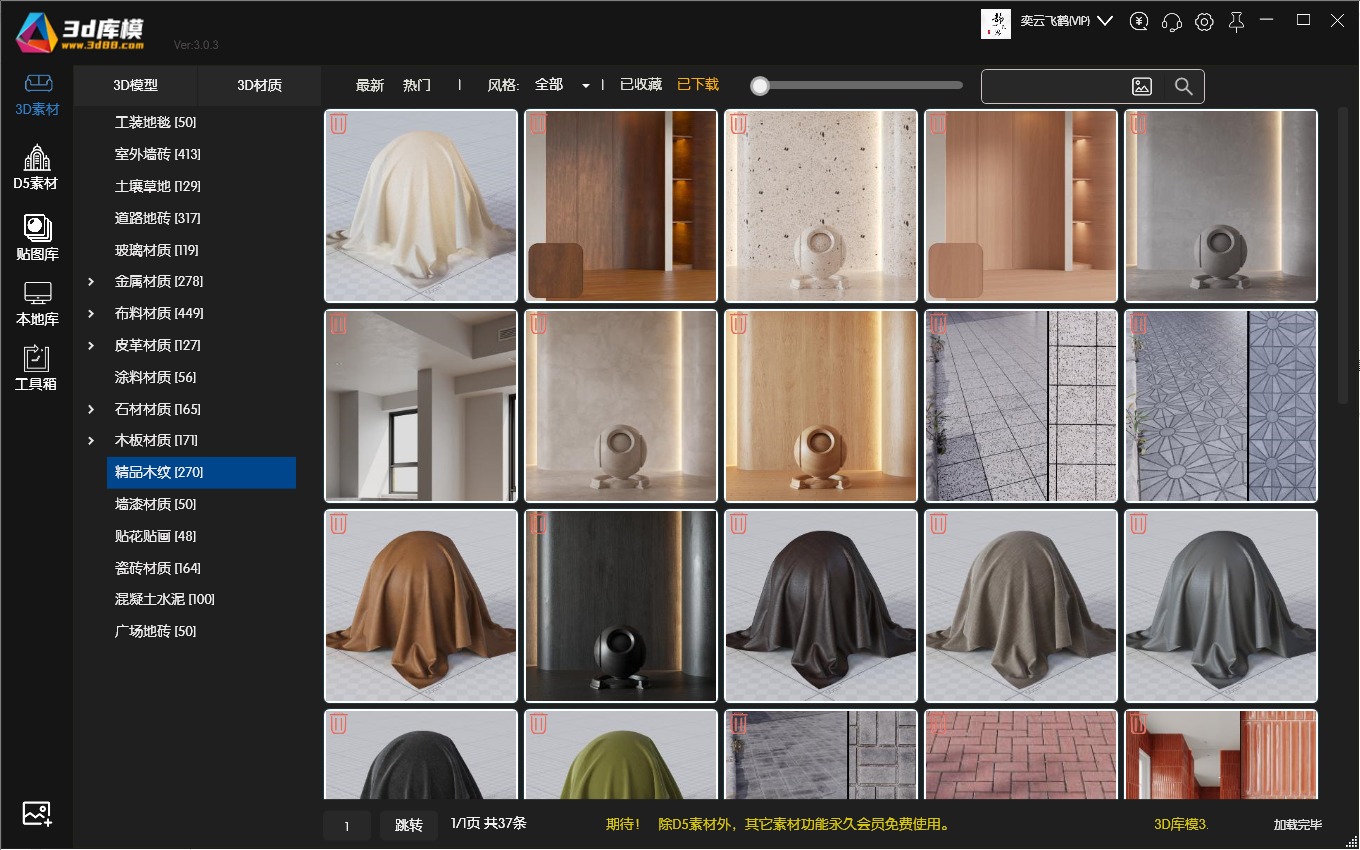
Task: Toggle the 已收藏 favorites filter
Action: (x=641, y=85)
